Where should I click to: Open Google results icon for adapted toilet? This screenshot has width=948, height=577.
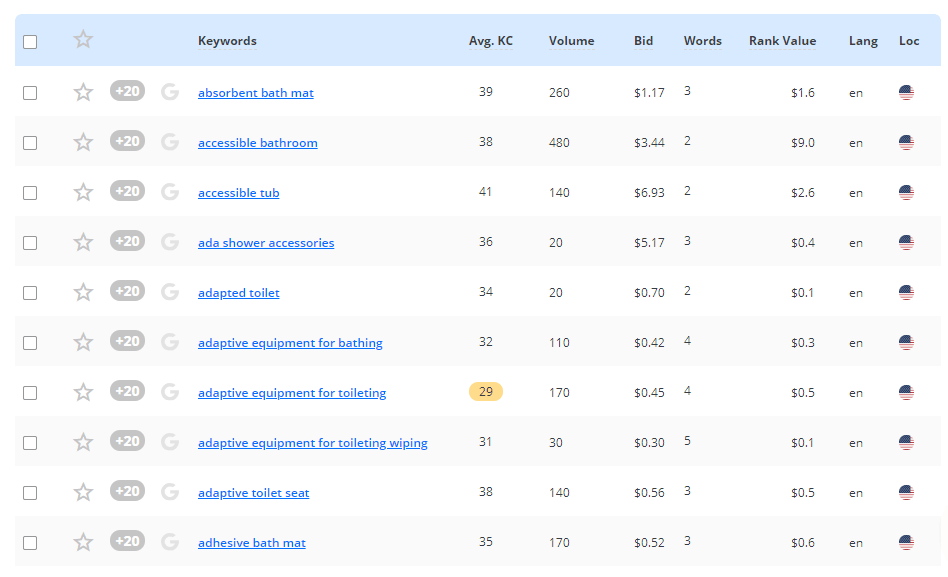(x=170, y=292)
